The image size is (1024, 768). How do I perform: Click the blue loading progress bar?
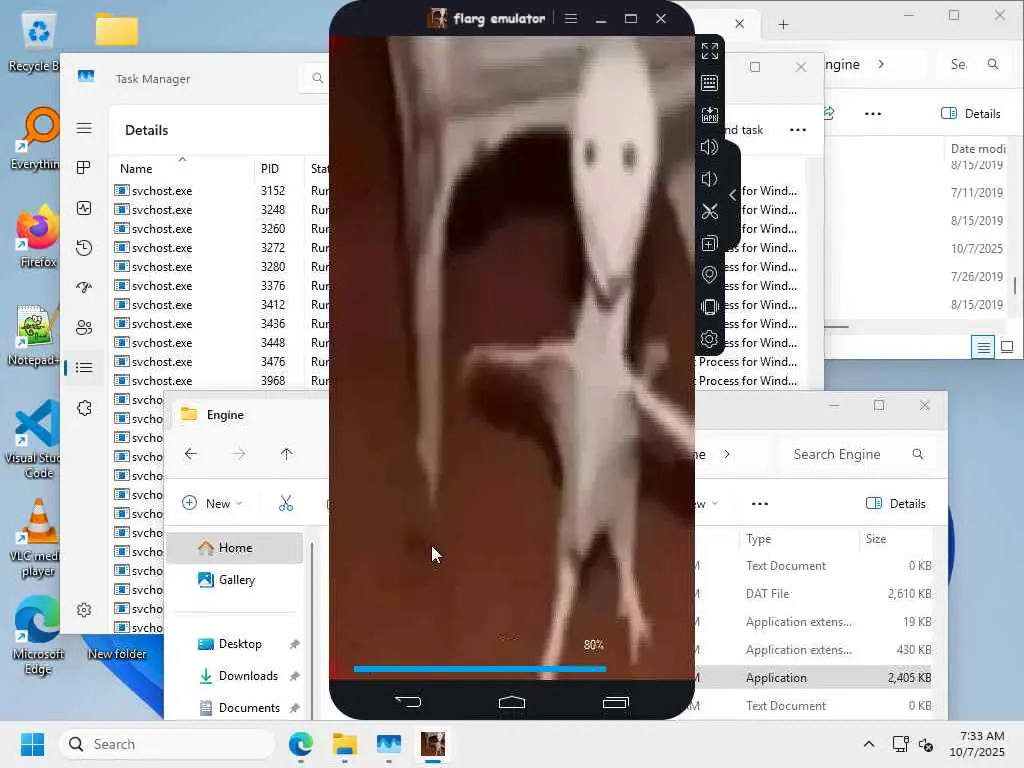point(480,669)
